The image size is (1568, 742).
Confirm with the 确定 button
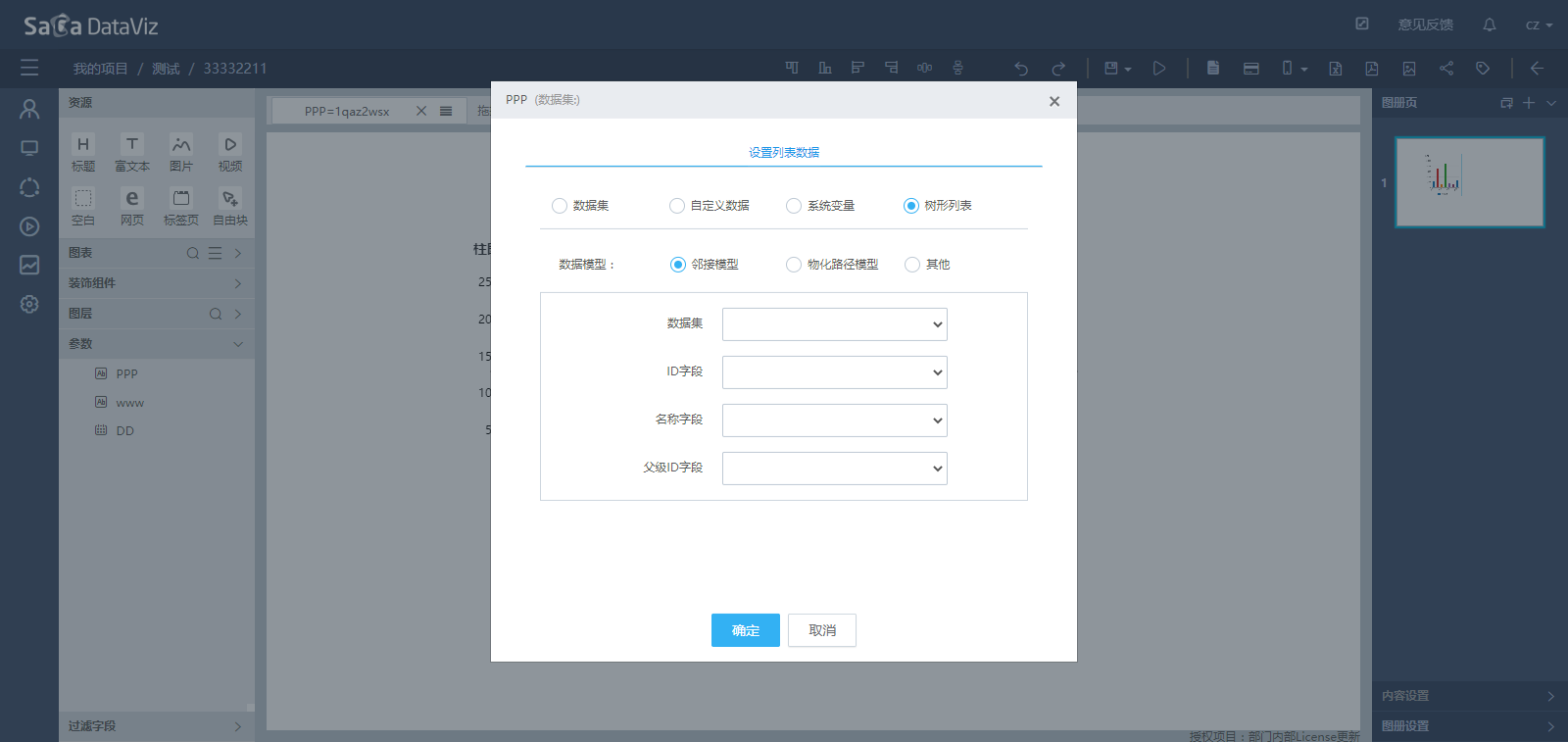click(x=745, y=630)
